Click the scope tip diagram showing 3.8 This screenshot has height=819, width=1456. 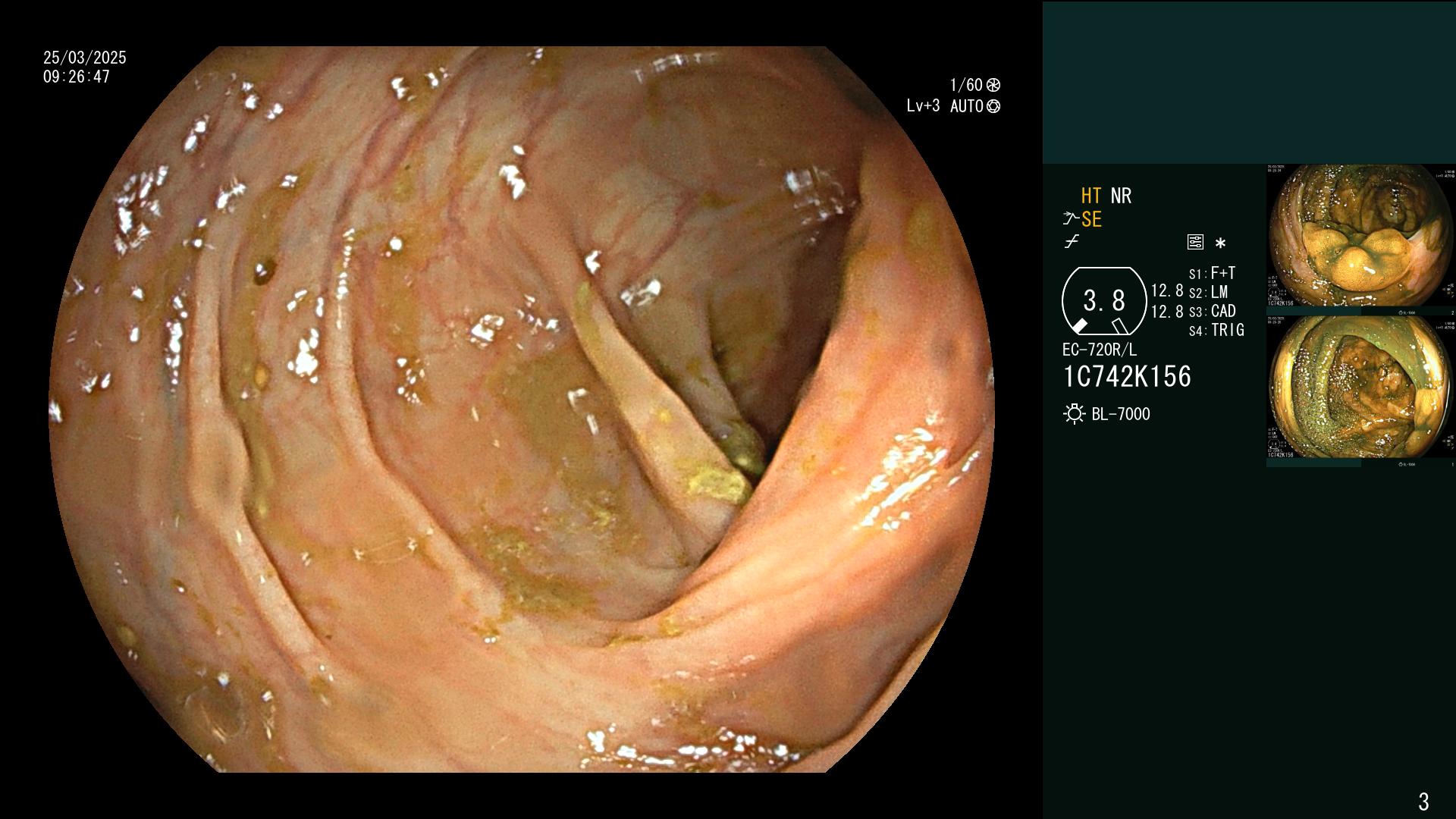1104,301
